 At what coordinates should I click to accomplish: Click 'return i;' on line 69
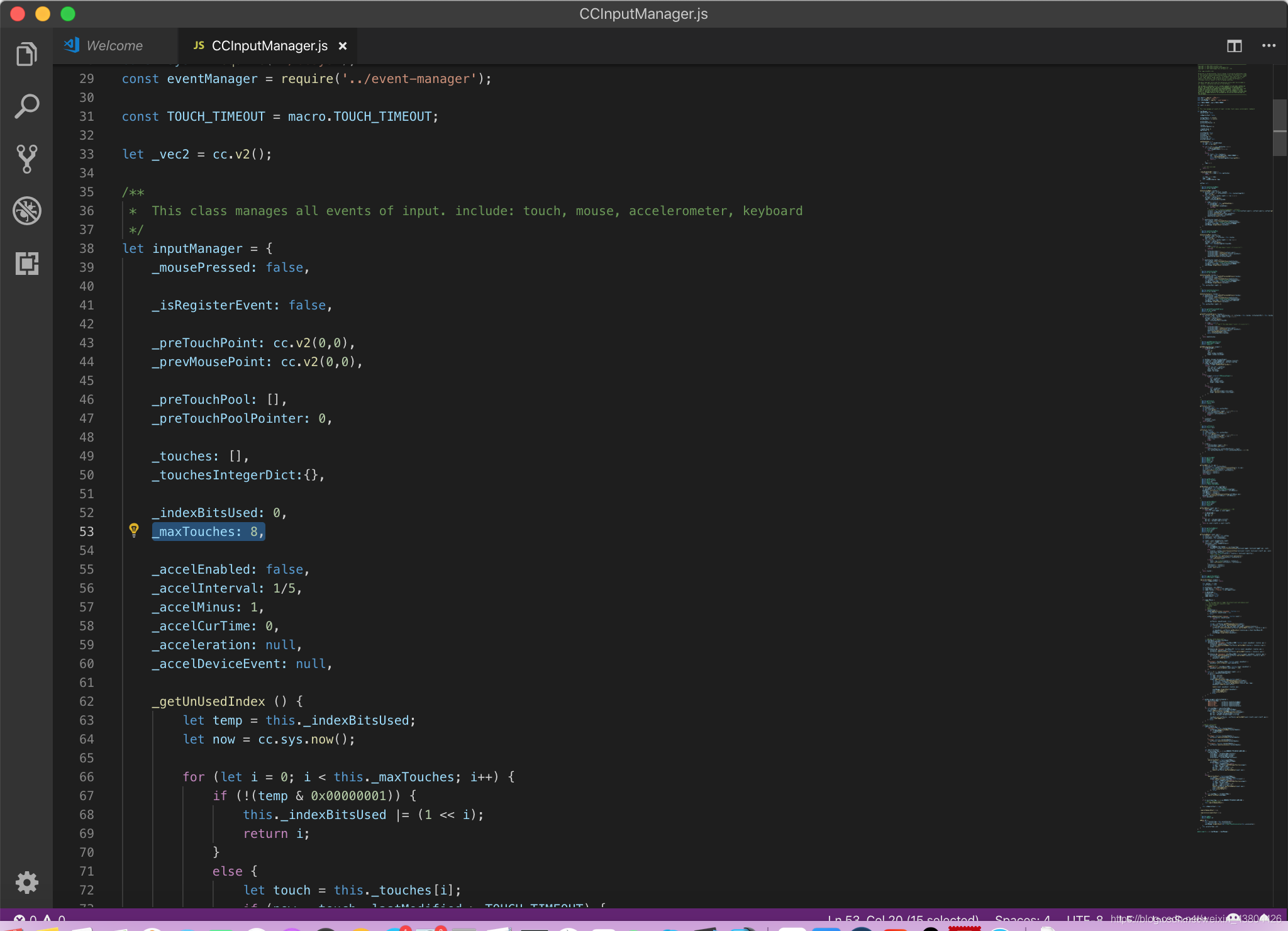coord(277,833)
